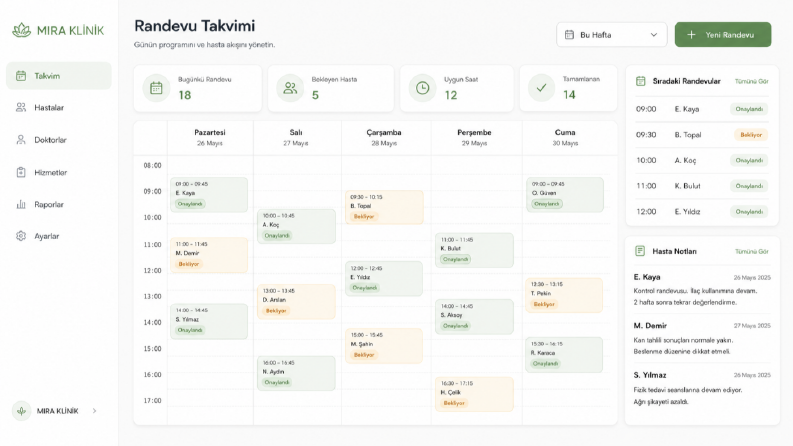Image resolution: width=793 pixels, height=446 pixels.
Task: Open O. Güven 09:00 appointment on Cuma
Action: tap(564, 194)
